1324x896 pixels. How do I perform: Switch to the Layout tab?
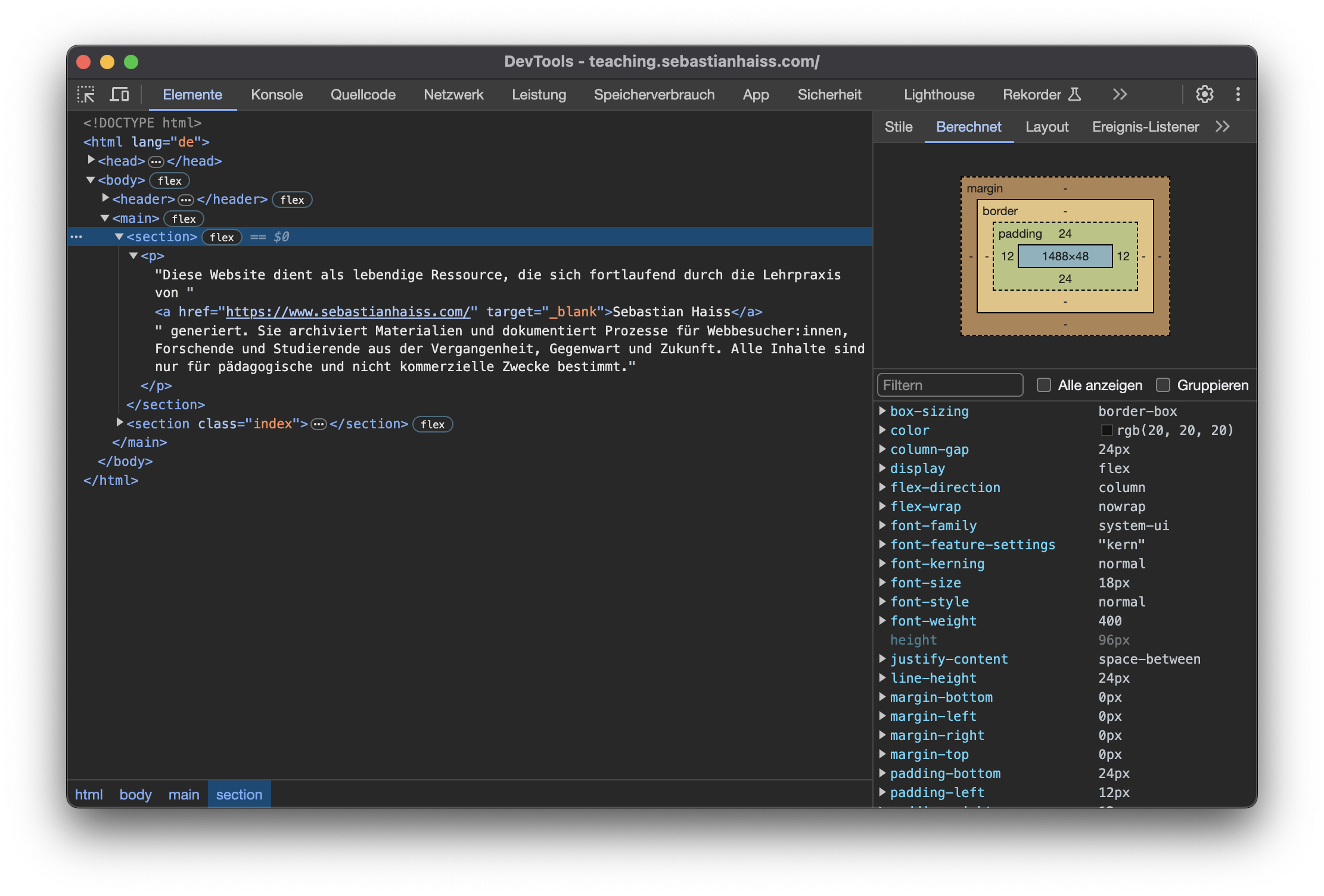1047,126
